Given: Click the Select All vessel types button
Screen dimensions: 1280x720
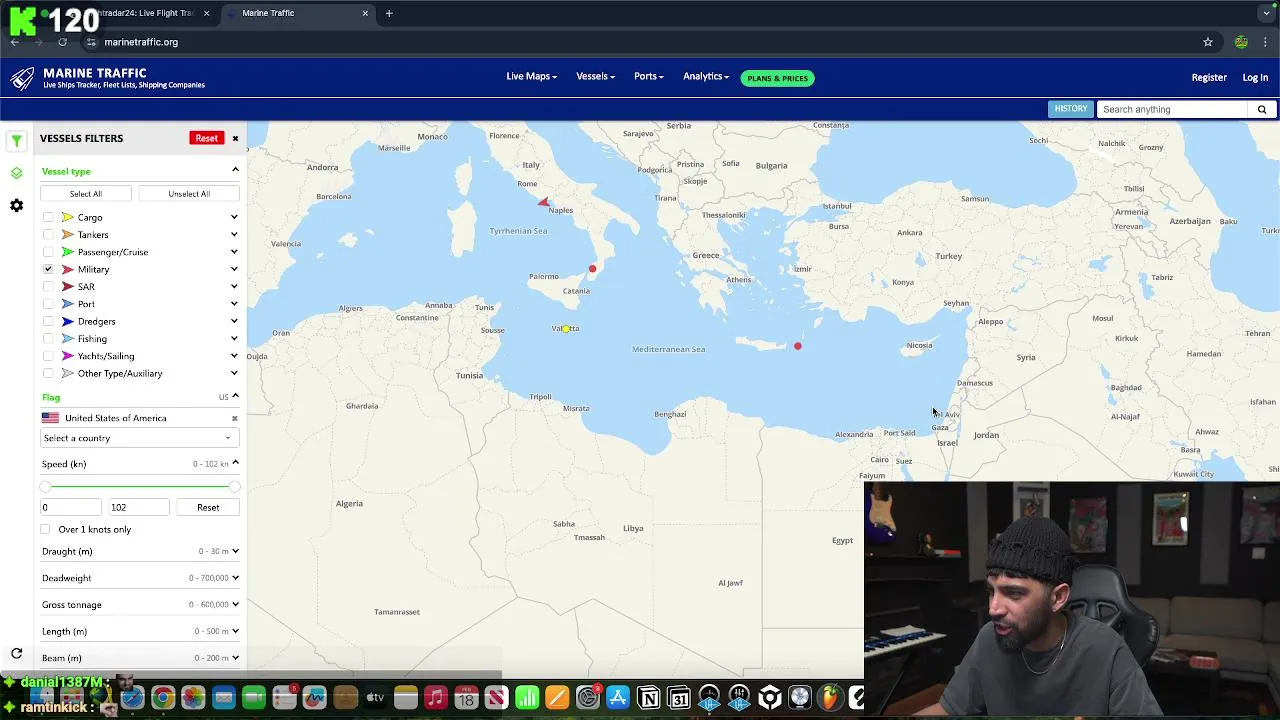Looking at the screenshot, I should [86, 193].
